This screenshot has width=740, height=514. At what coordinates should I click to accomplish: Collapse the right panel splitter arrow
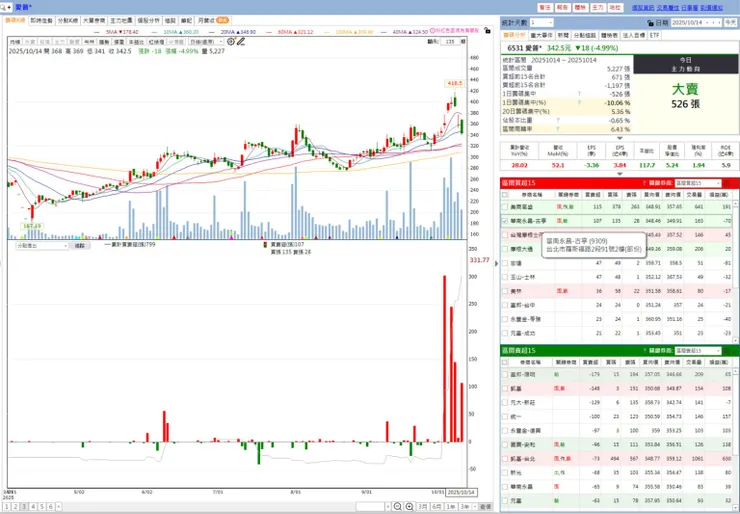[x=496, y=263]
